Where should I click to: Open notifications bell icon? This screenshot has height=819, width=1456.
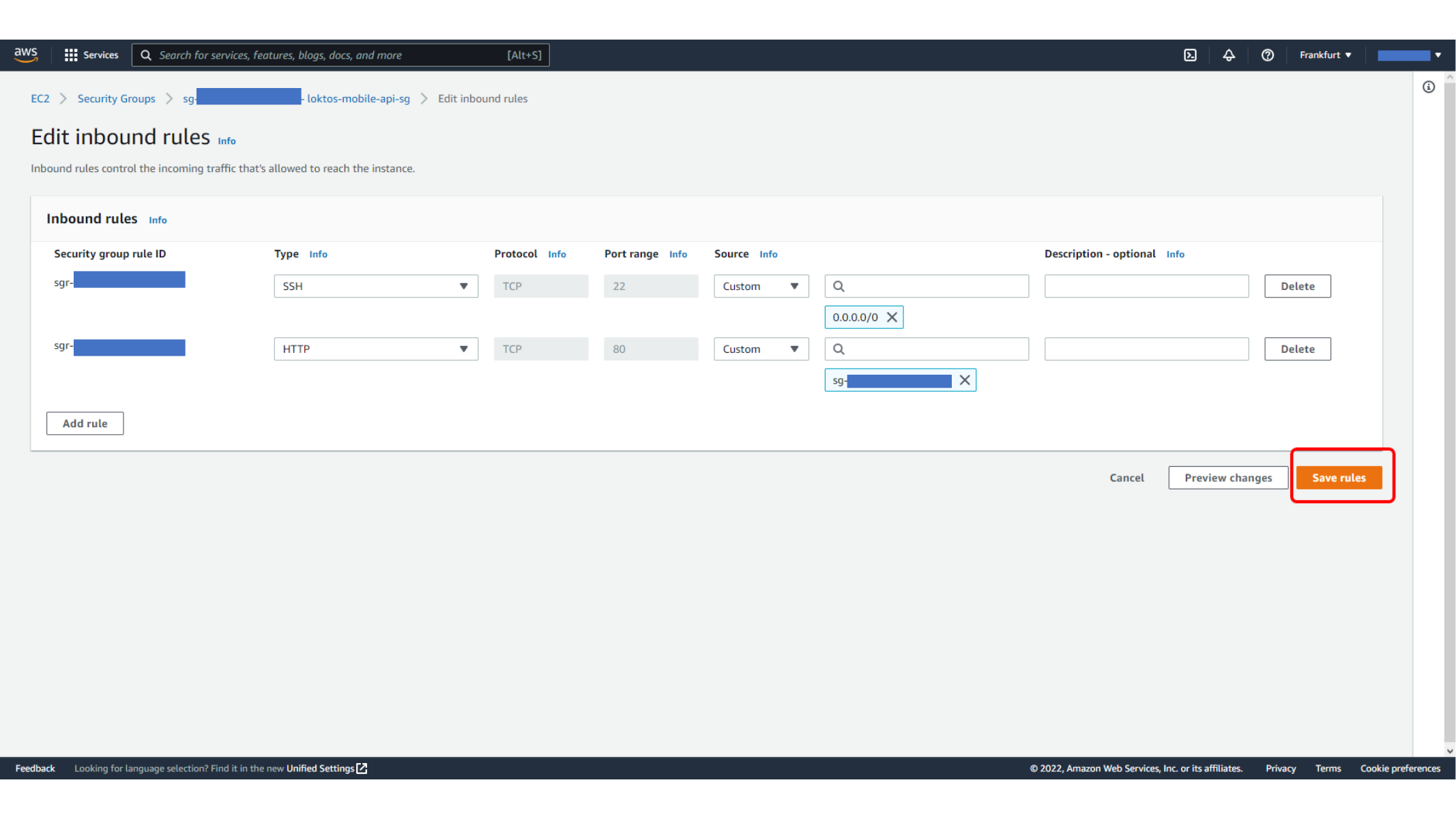coord(1228,55)
